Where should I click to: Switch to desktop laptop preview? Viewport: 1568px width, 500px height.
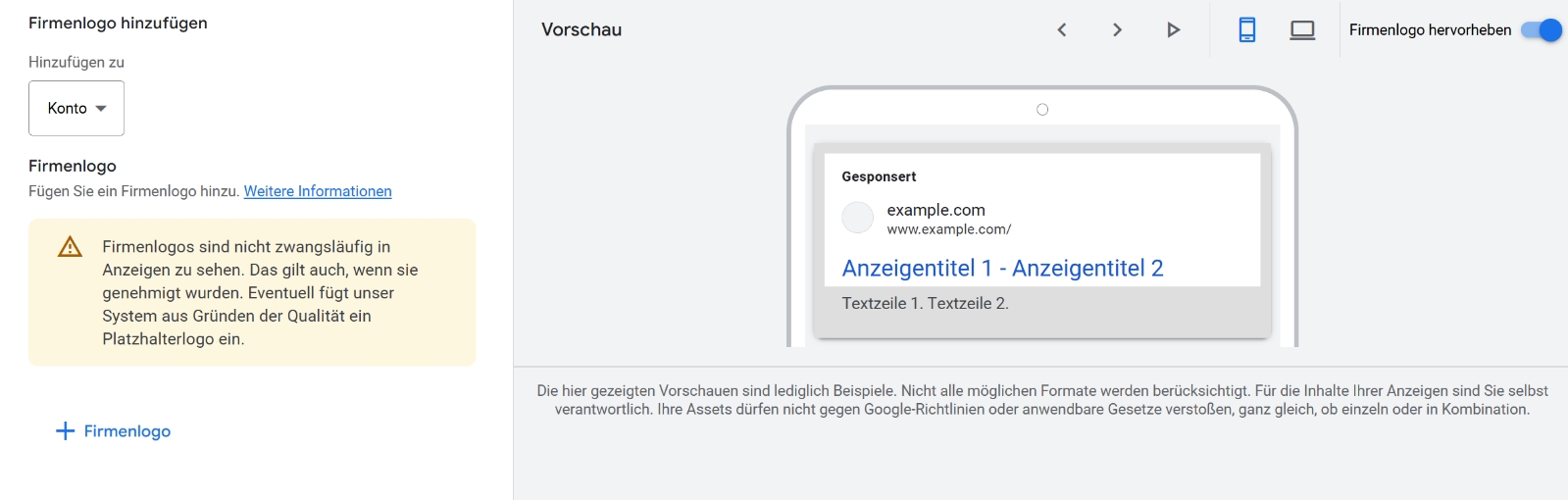(x=1302, y=30)
